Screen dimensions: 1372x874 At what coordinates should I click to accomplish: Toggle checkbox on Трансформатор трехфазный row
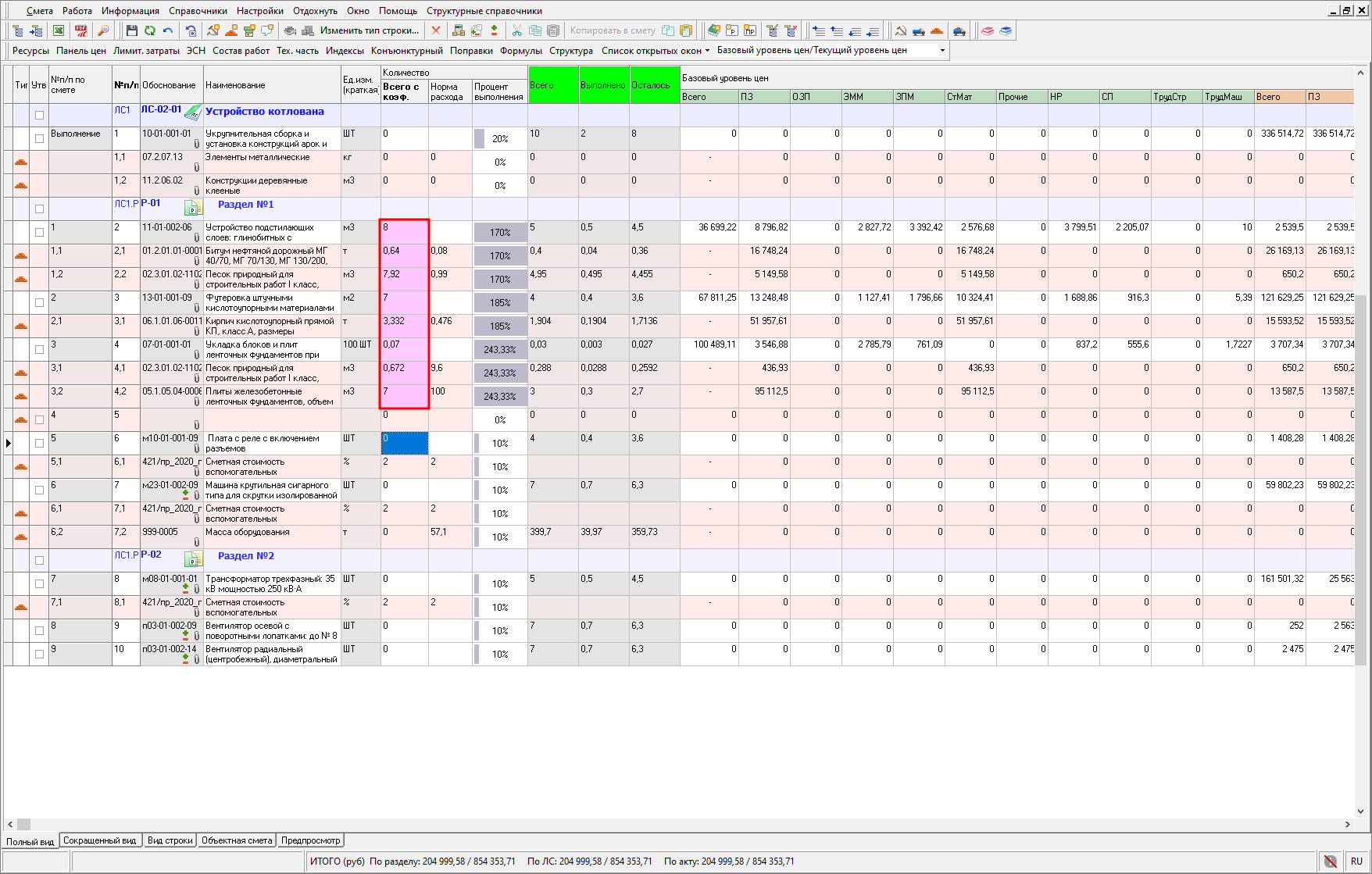(39, 583)
